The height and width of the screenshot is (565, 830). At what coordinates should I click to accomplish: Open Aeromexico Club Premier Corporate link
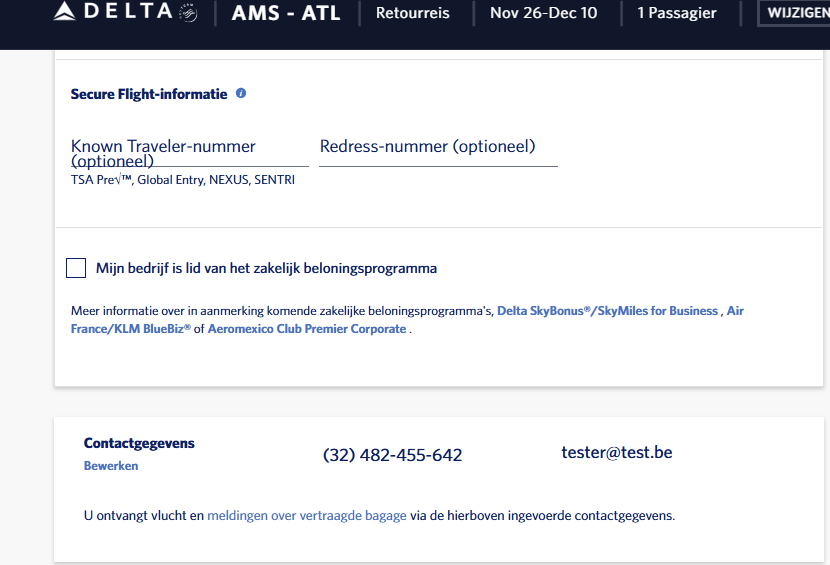pyautogui.click(x=307, y=329)
